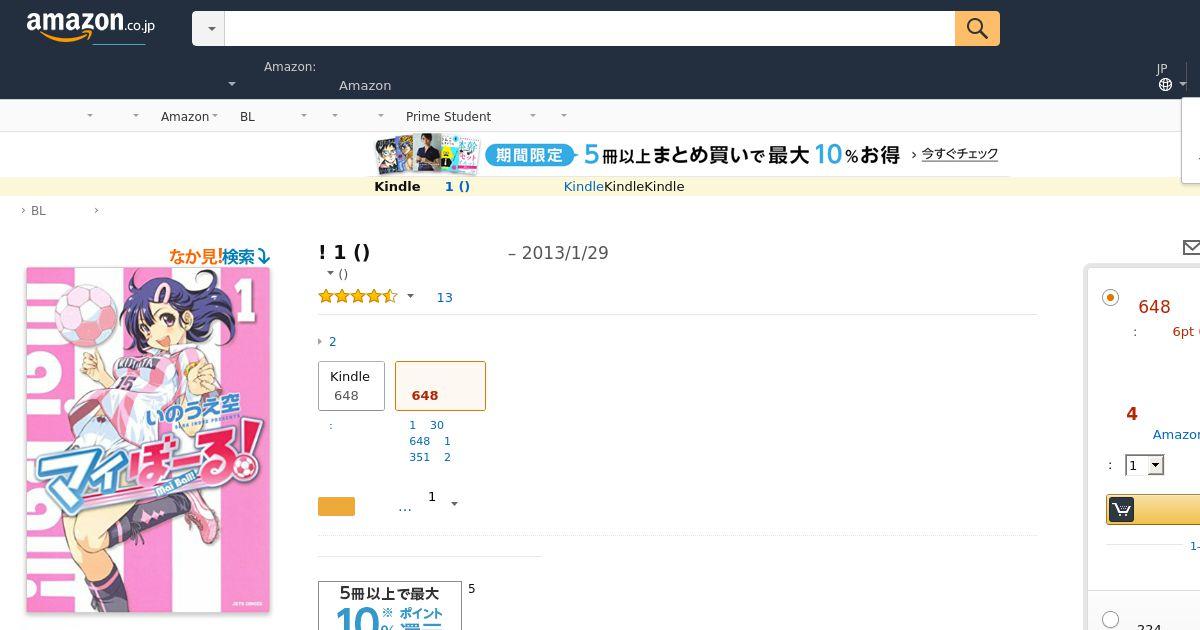
Task: Click the orange magnifier search button
Action: [977, 29]
